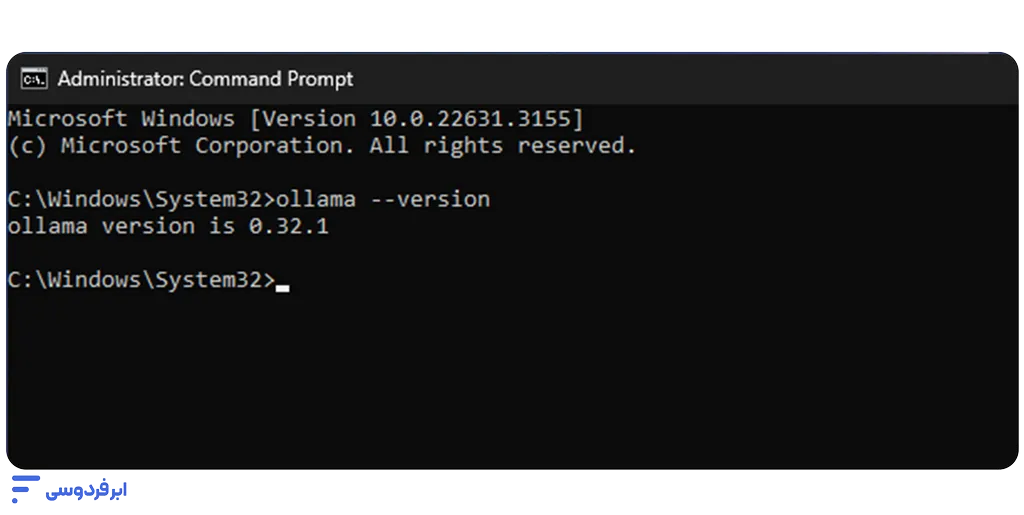The height and width of the screenshot is (515, 1024).
Task: Click the '(c)' copyright symbol text
Action: point(27,146)
